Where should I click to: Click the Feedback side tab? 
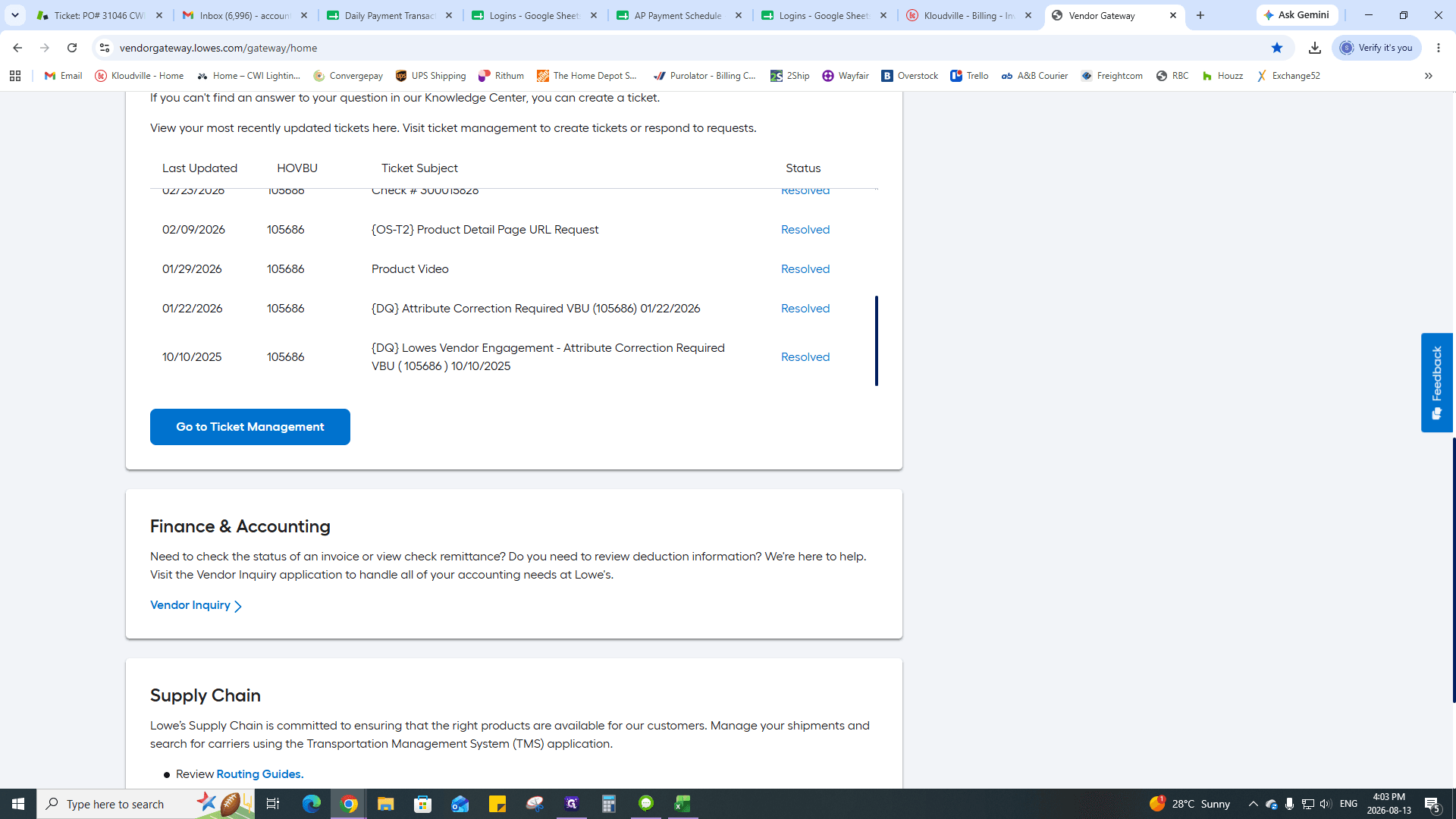(x=1436, y=382)
